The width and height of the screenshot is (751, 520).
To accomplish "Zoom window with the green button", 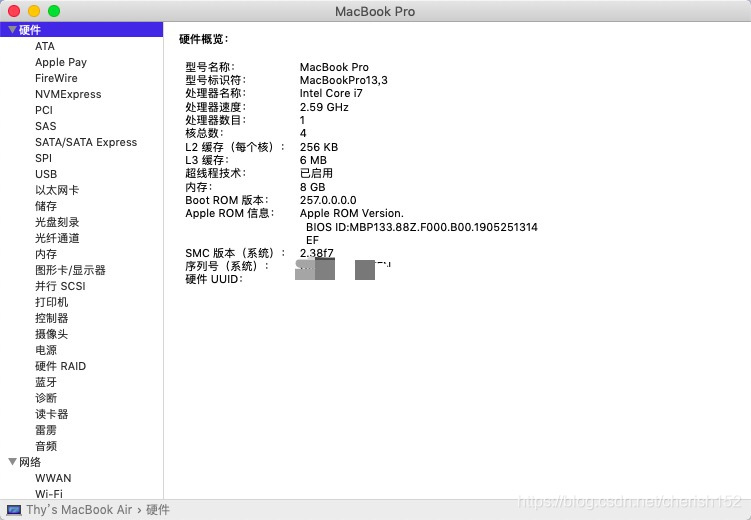I will pos(54,11).
